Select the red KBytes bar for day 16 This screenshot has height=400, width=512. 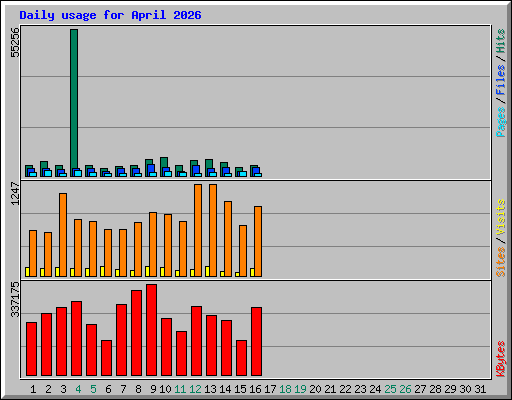256,342
